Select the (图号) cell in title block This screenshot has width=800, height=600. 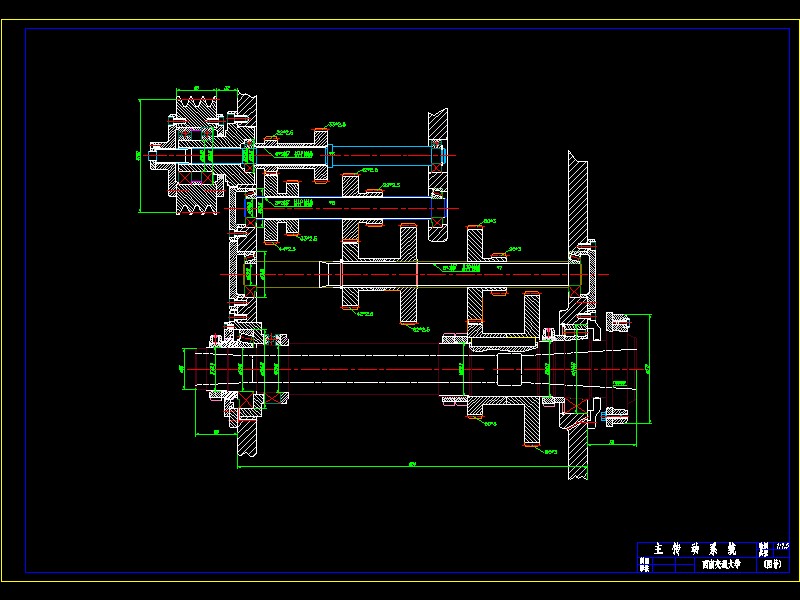pyautogui.click(x=772, y=564)
